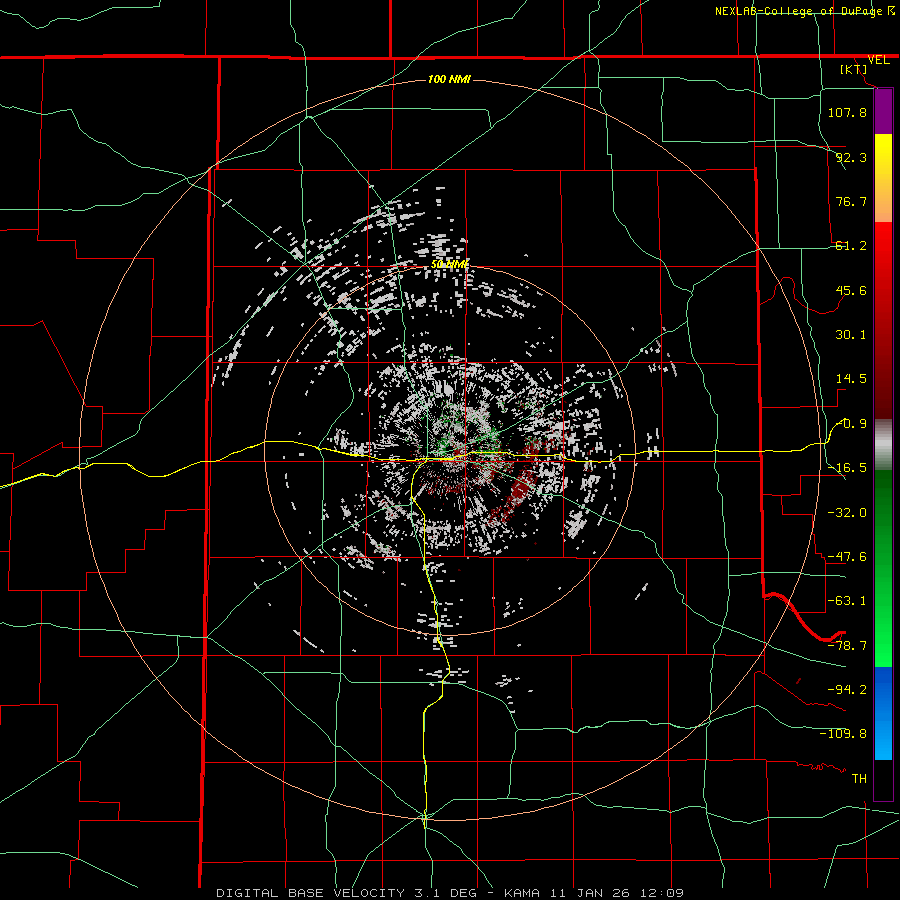
Task: Click the -78.7 velocity scale value
Action: tap(847, 646)
